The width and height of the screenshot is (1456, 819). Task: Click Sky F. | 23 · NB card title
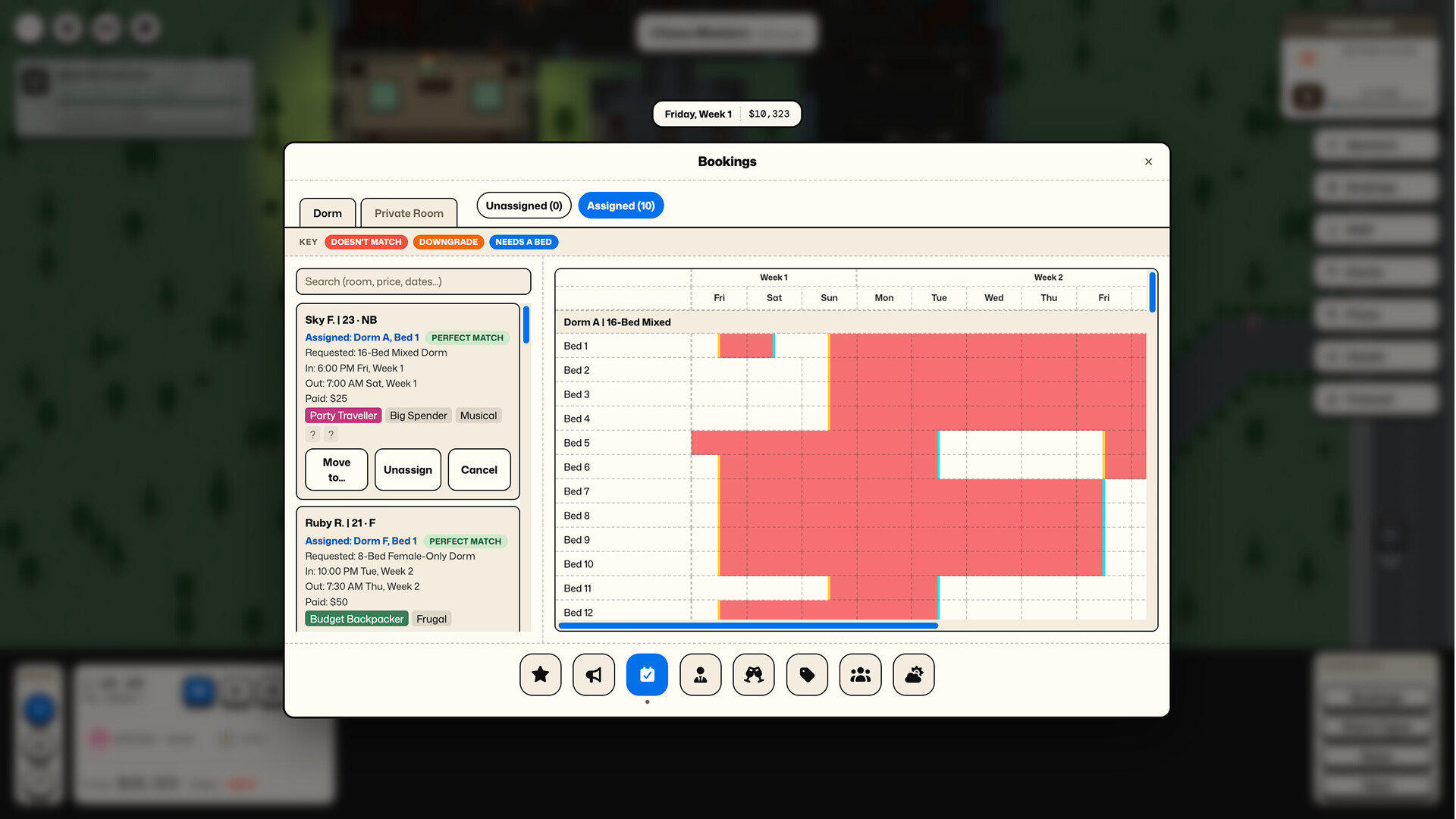341,320
